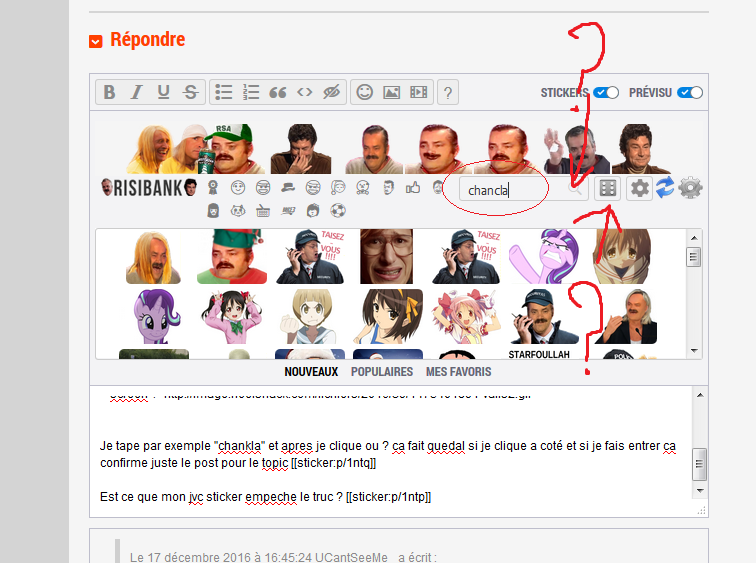
Task: Toggle the STICKERS switch
Action: pyautogui.click(x=606, y=93)
